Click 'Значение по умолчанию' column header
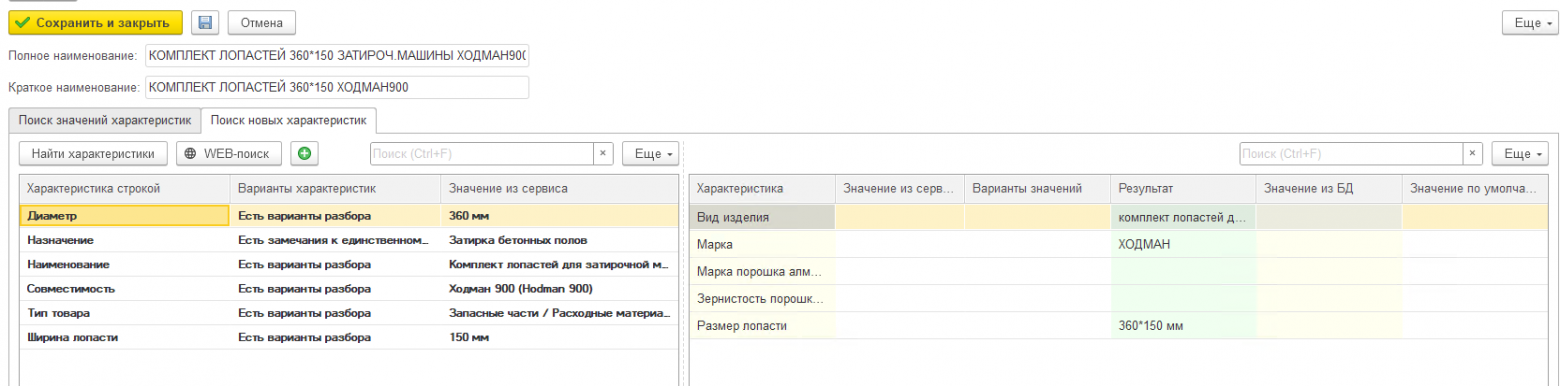The width and height of the screenshot is (1560, 386). [x=1476, y=189]
